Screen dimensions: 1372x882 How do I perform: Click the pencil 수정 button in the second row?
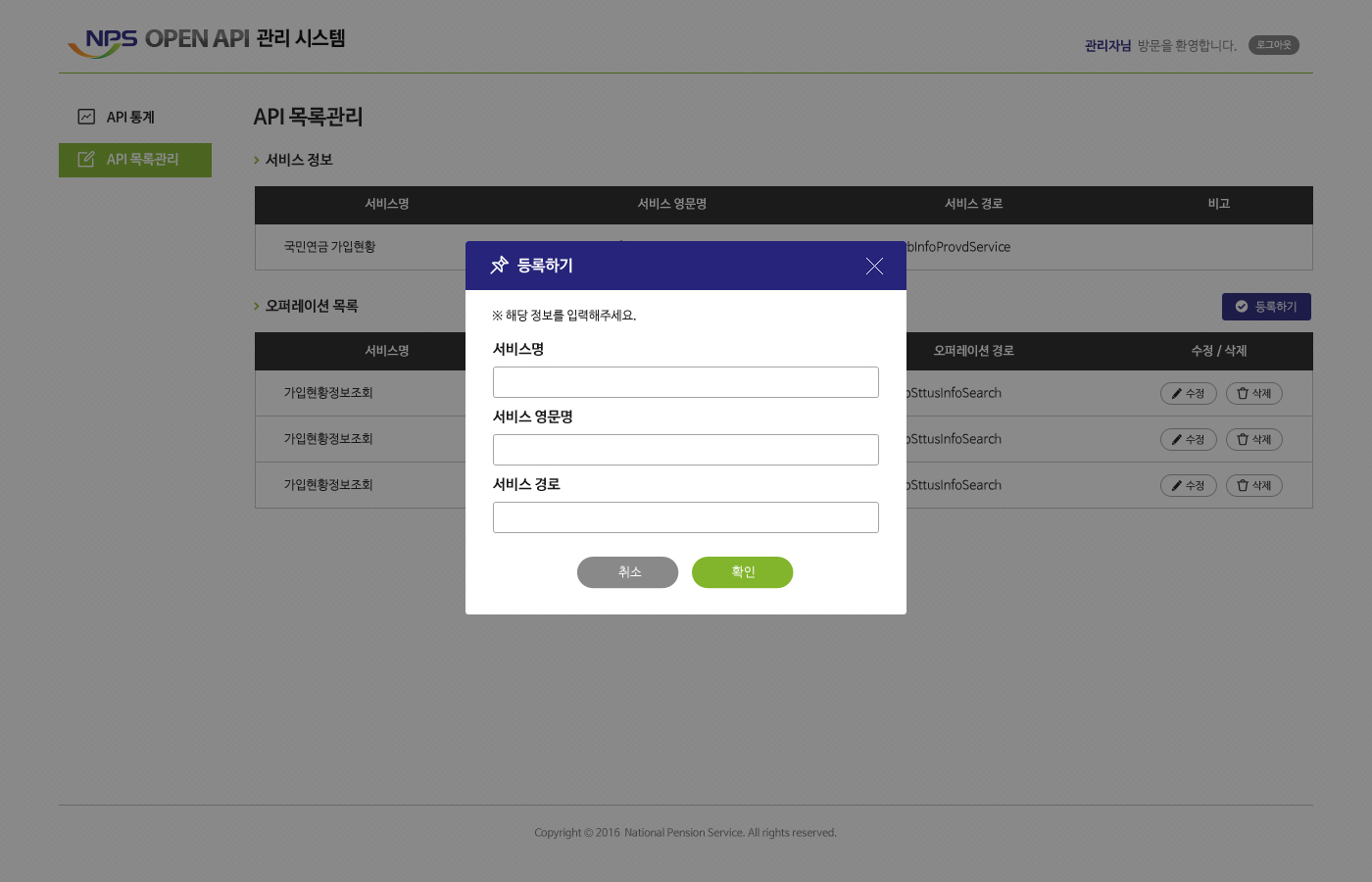tap(1188, 440)
